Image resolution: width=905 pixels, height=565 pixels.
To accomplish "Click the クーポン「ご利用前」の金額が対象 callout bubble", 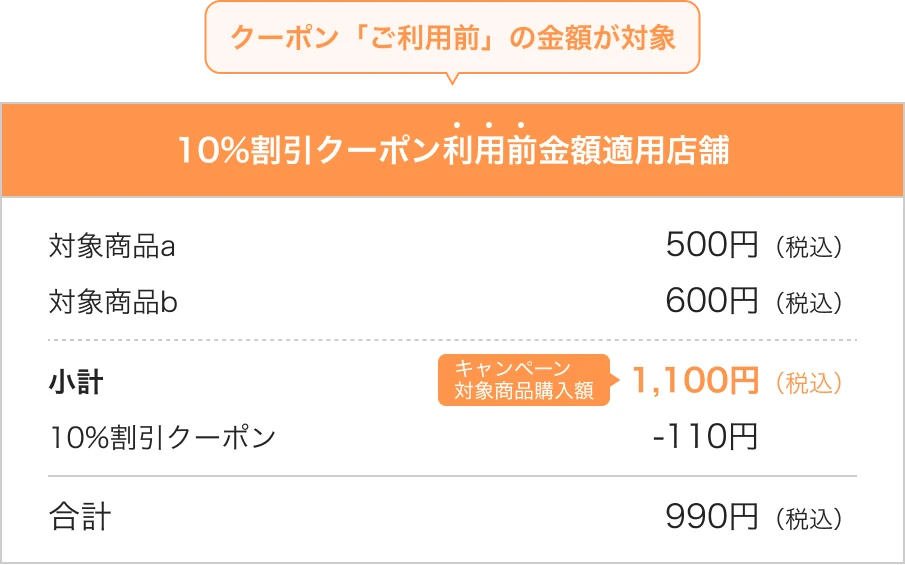I will click(452, 38).
